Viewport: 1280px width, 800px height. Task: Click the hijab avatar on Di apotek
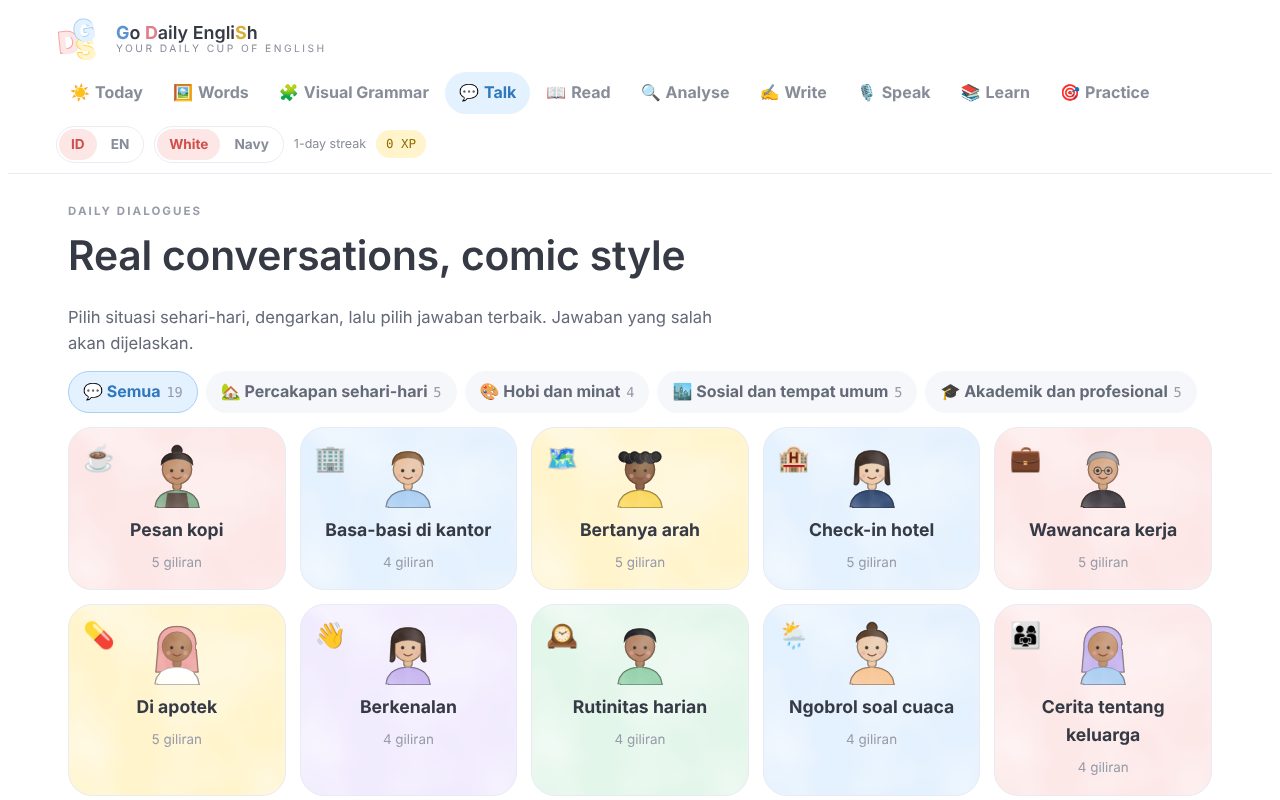(177, 654)
